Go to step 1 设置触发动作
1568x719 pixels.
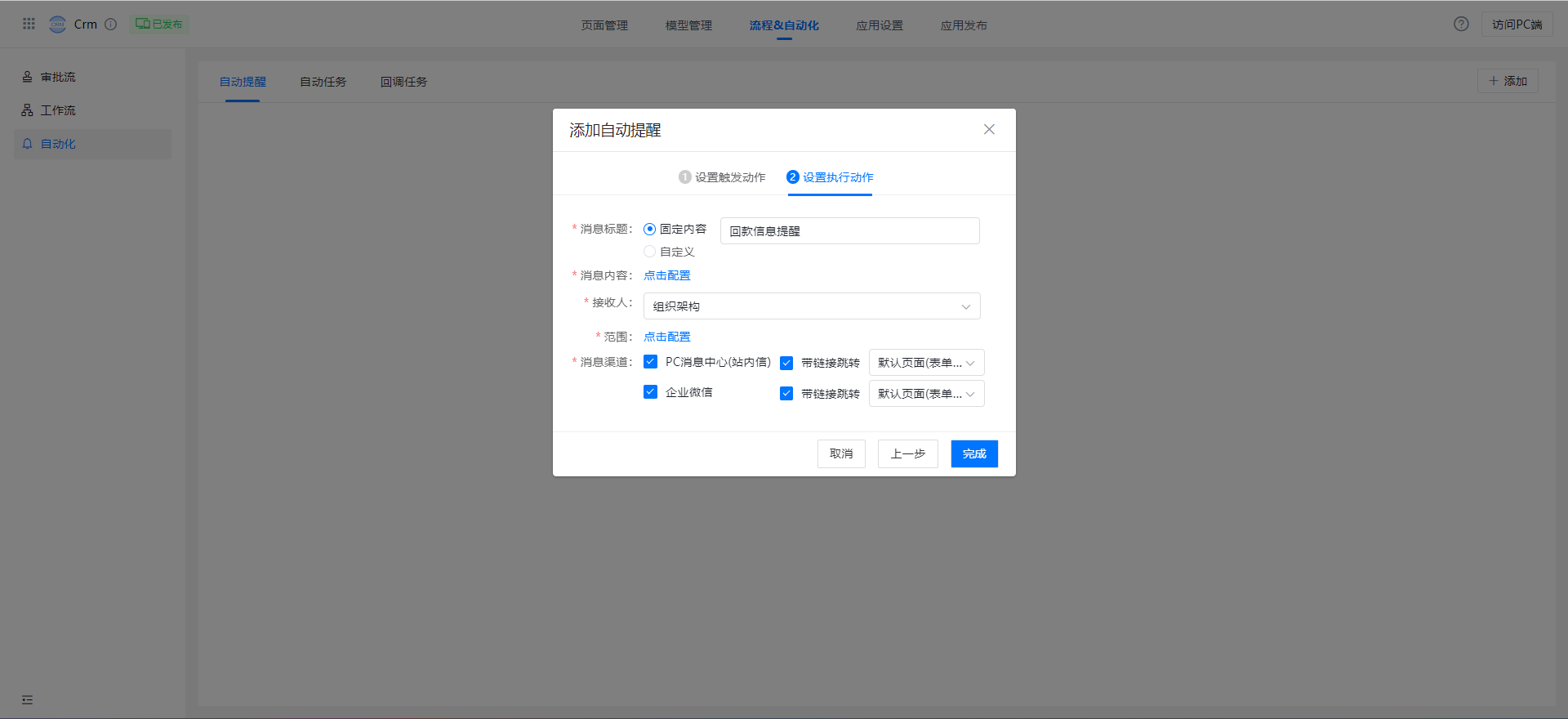[x=722, y=177]
